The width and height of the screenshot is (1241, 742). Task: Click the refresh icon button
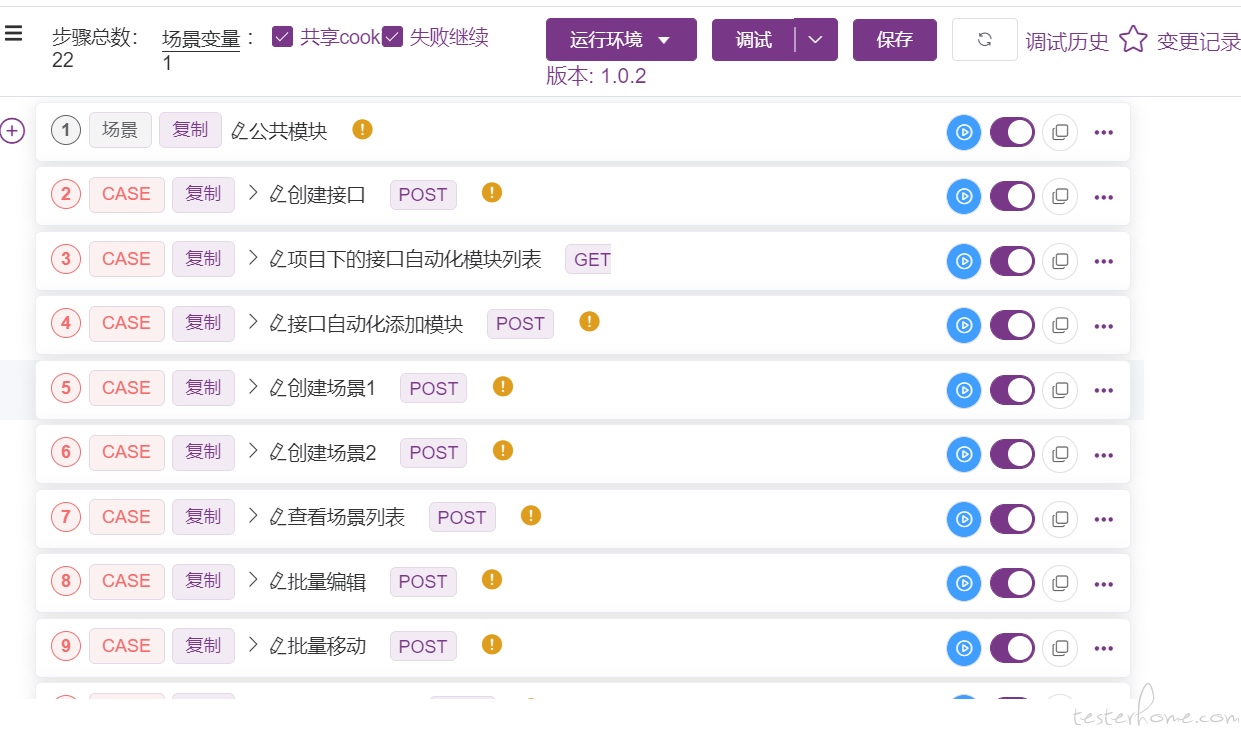[x=985, y=40]
